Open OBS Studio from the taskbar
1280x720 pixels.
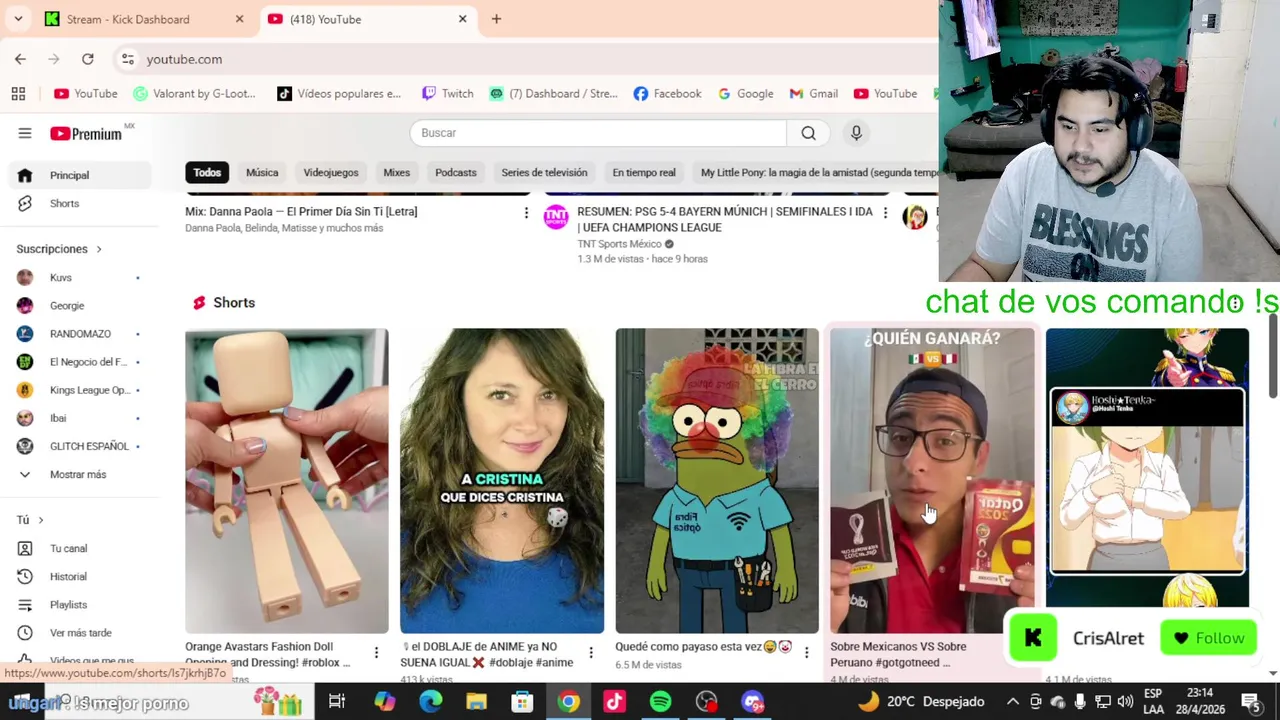[706, 702]
